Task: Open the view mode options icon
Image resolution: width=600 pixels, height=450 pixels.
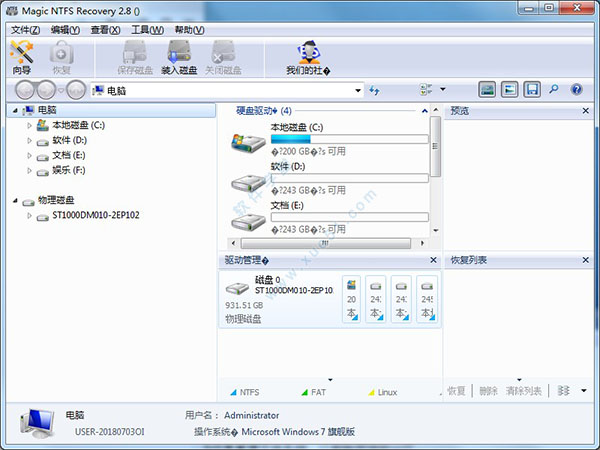Action: click(x=426, y=90)
